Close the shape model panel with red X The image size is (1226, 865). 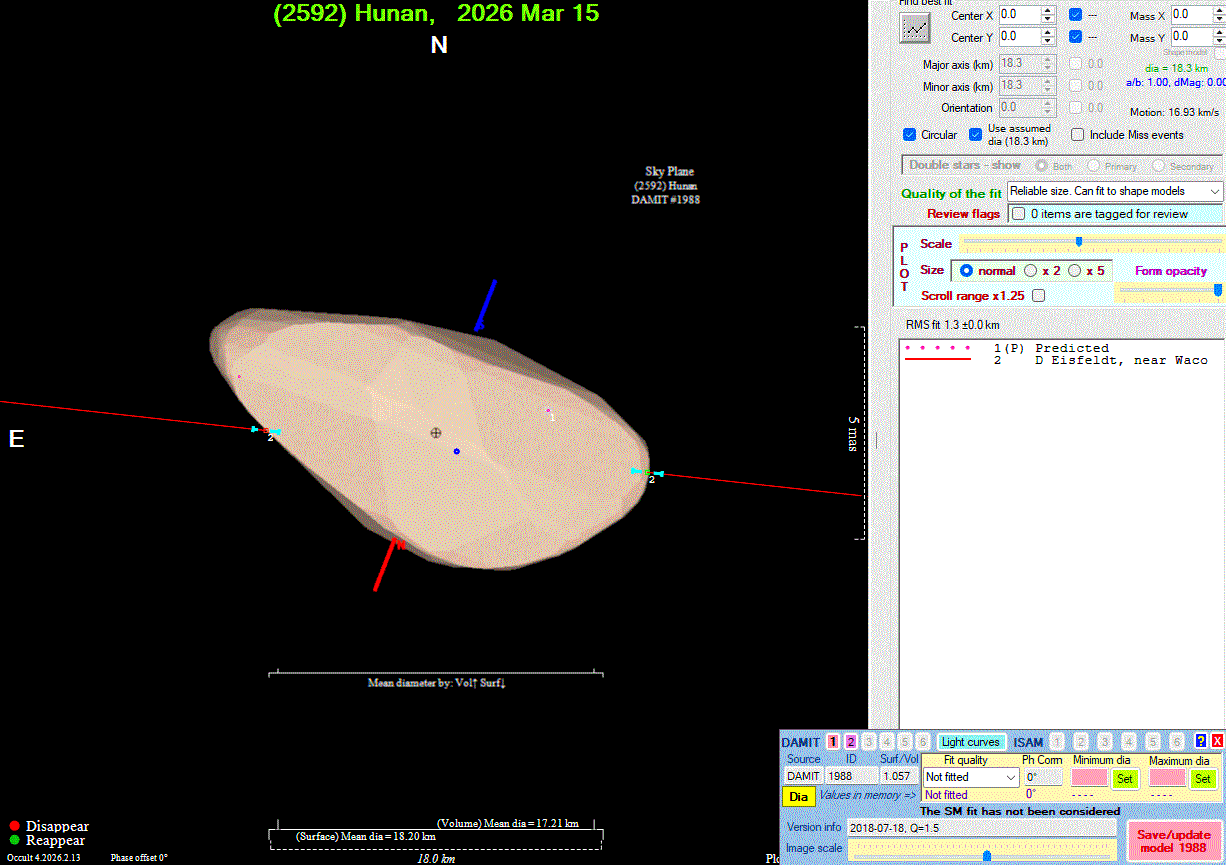[x=1217, y=741]
